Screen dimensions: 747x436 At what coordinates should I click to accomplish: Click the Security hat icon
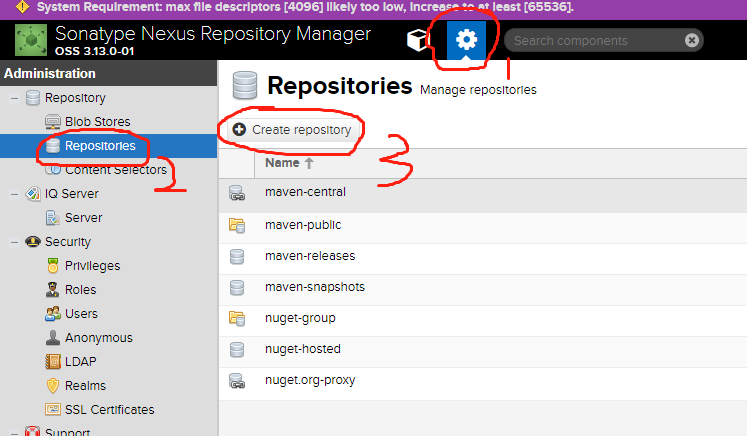pos(33,242)
